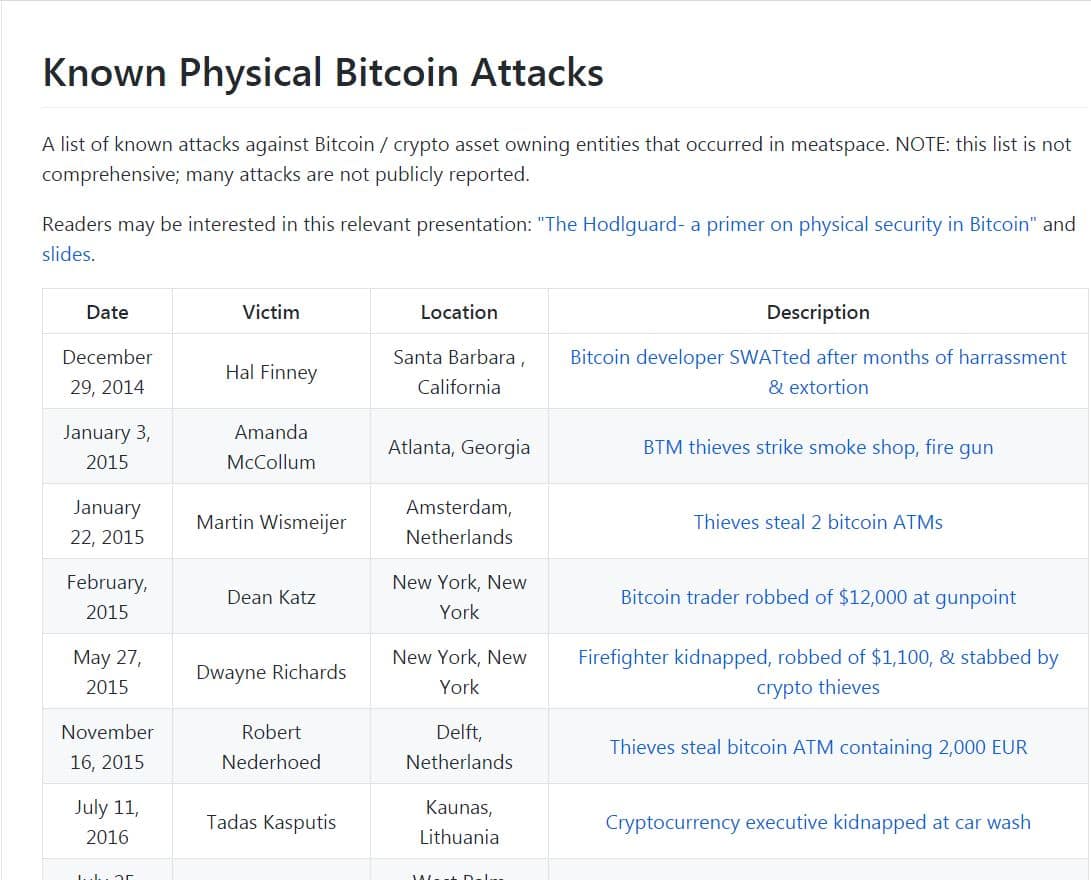1091x880 pixels.
Task: Open the slides link
Action: pos(67,254)
